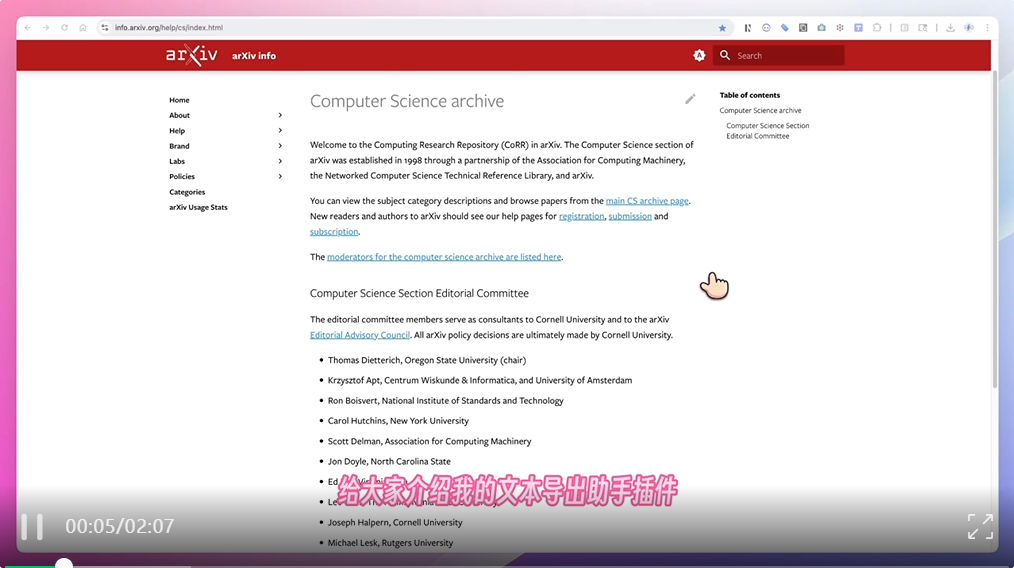Click the Scott Delman list entry
The image size is (1014, 568).
point(429,441)
